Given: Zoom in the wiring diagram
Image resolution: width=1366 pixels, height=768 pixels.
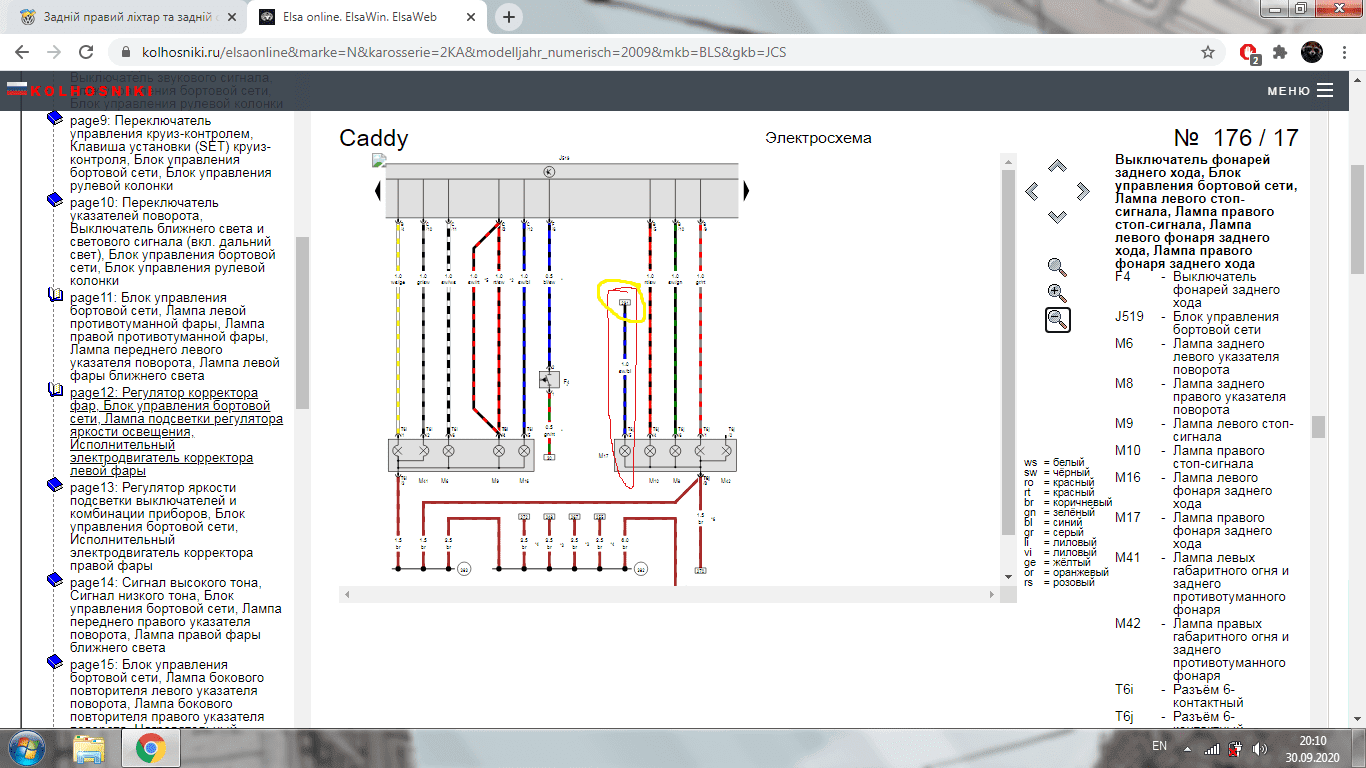Looking at the screenshot, I should pyautogui.click(x=1057, y=293).
